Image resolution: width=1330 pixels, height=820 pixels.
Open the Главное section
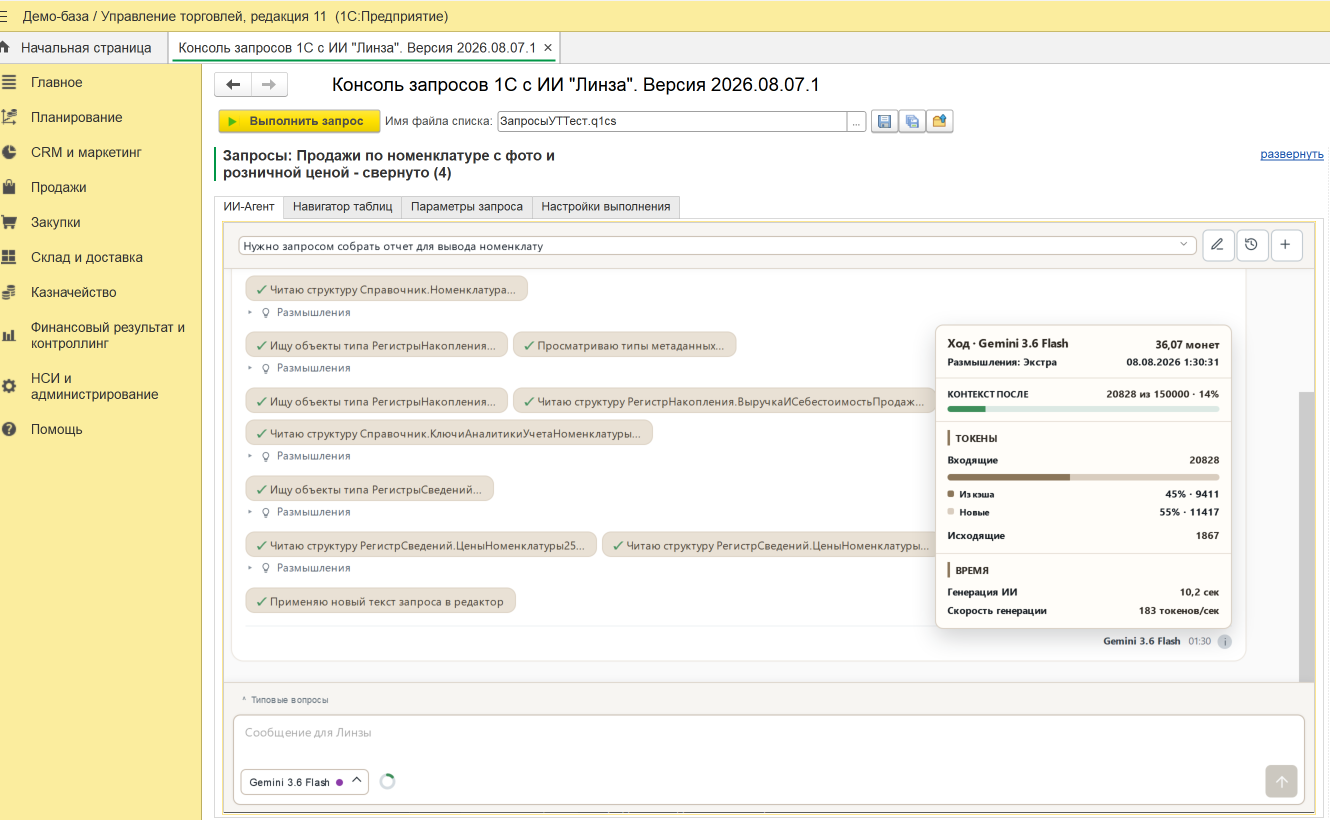coord(56,82)
